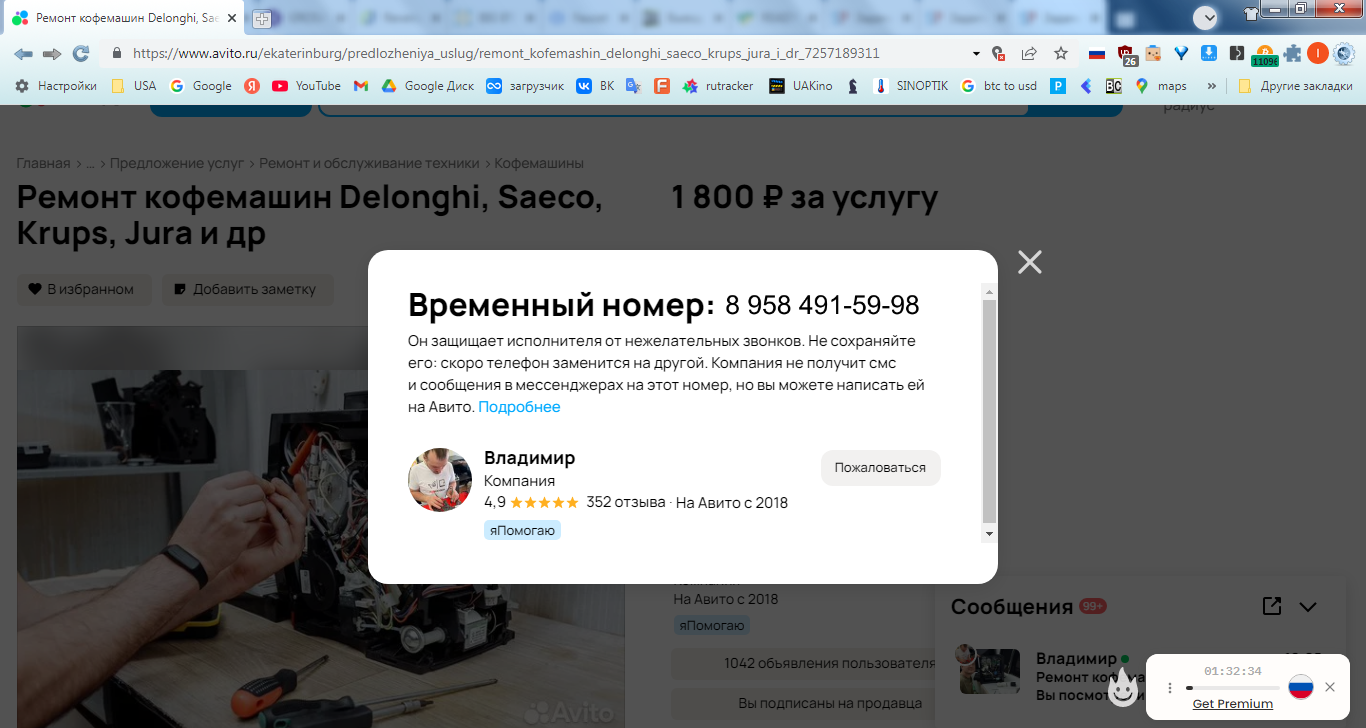Expand the tab search chevron button

1206,17
